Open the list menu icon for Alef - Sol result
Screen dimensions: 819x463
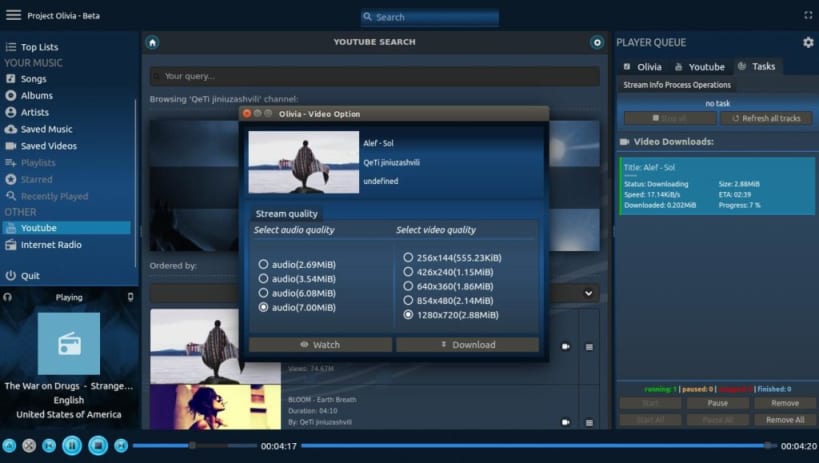[x=589, y=347]
